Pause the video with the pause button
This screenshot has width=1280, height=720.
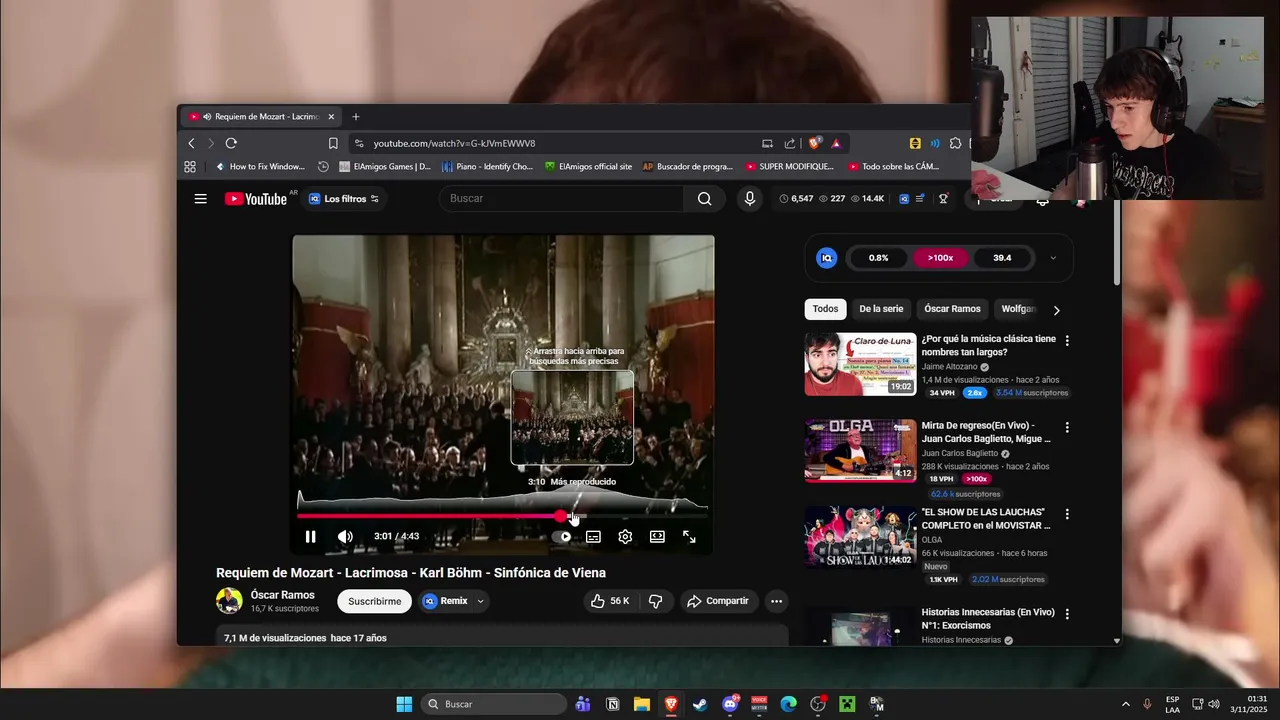(311, 537)
